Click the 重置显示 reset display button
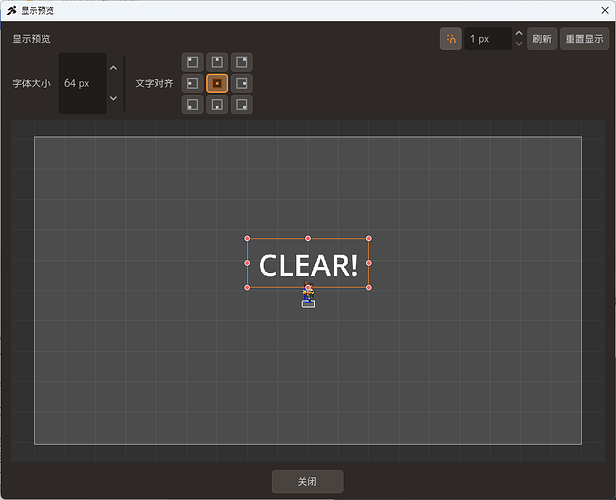The height and width of the screenshot is (500, 616). point(584,38)
